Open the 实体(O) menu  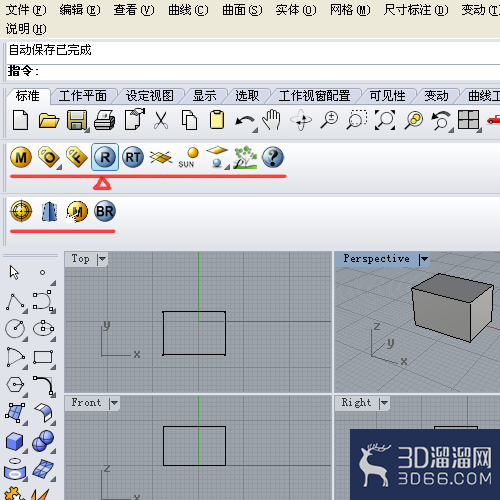click(x=296, y=10)
